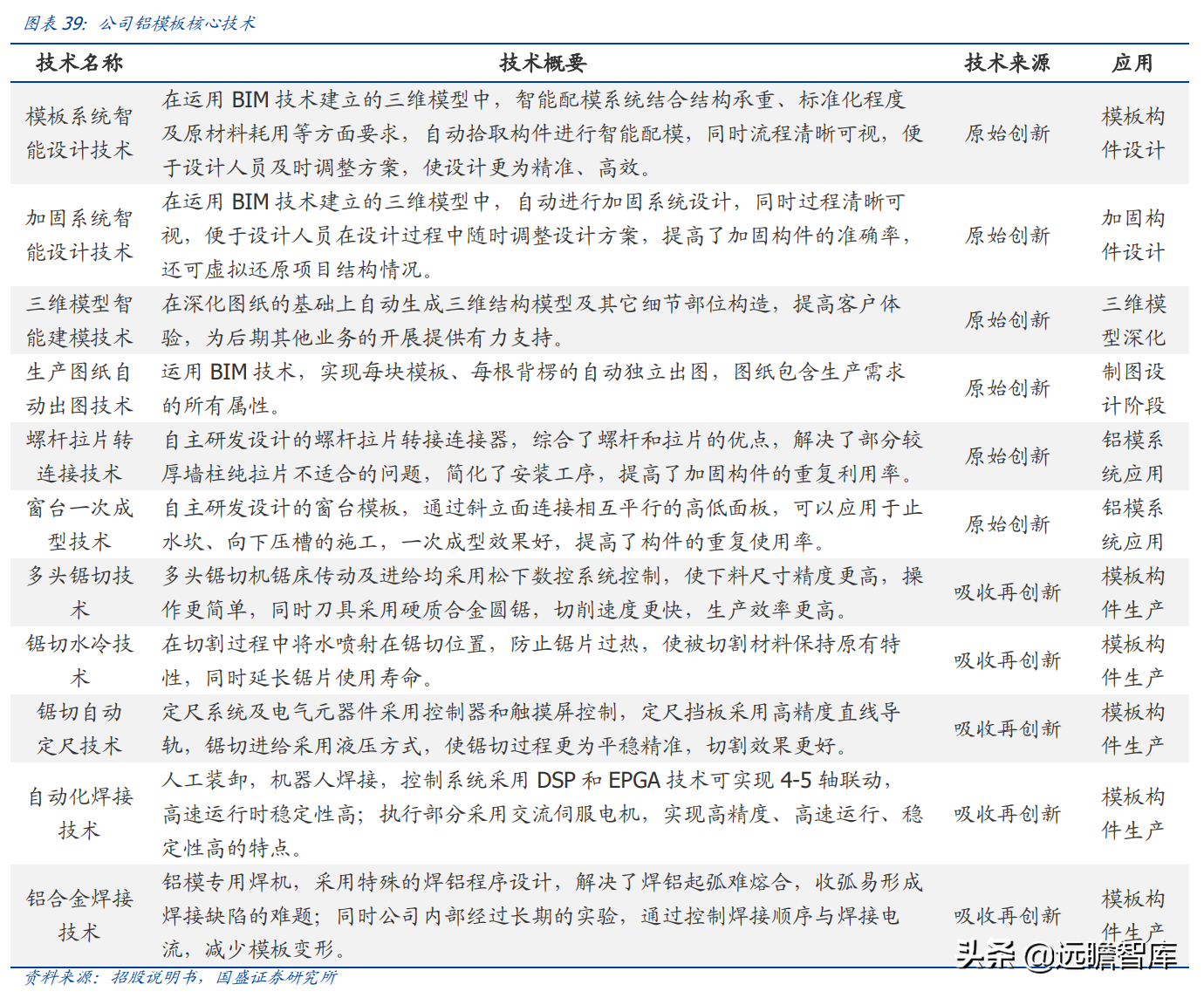Click '原始创新' in the 模板系统智能设计技术 row

click(x=1007, y=133)
